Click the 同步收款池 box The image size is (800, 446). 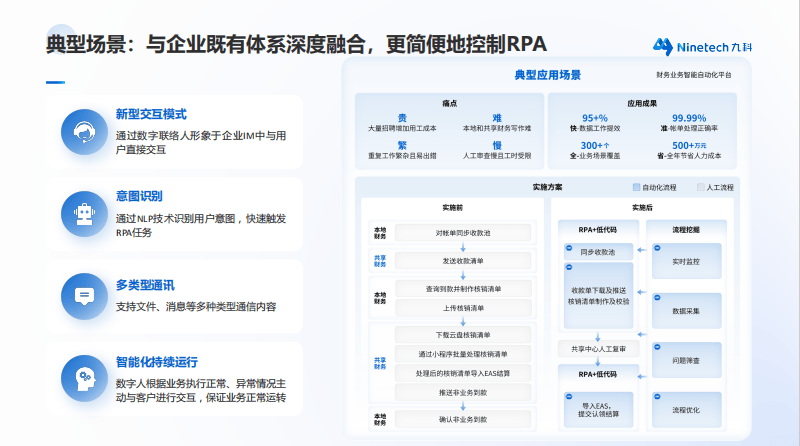pyautogui.click(x=598, y=252)
